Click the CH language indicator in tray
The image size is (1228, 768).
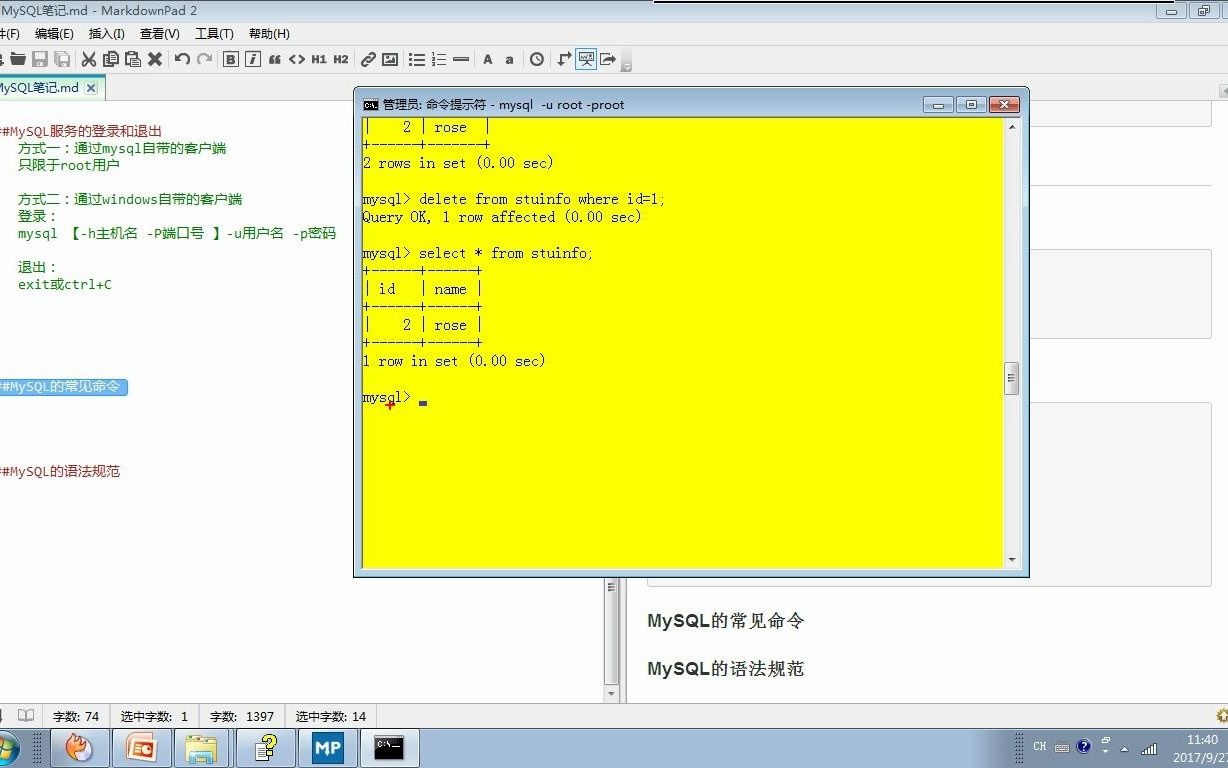click(1040, 747)
